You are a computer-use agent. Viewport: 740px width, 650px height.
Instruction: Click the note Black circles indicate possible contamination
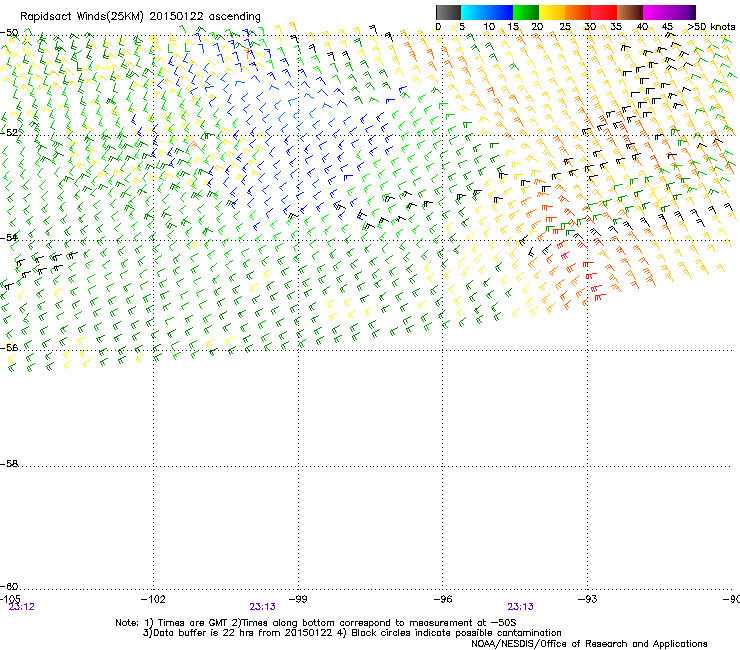(x=450, y=633)
